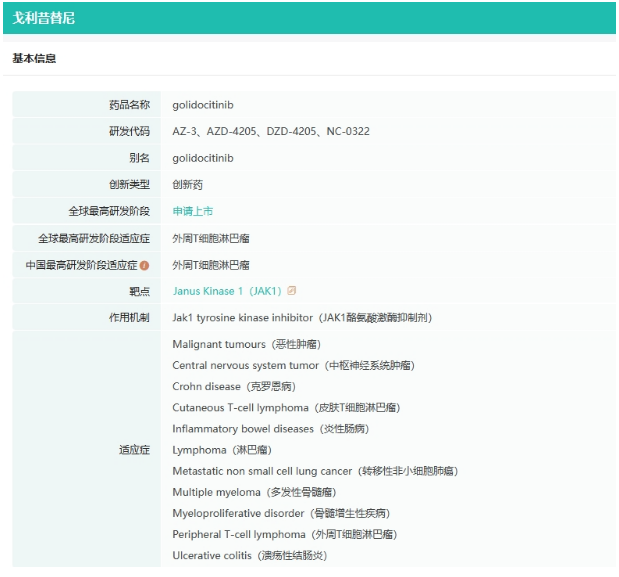Select the golidocitinib drug name value
Image resolution: width=619 pixels, height=577 pixels.
click(x=203, y=105)
